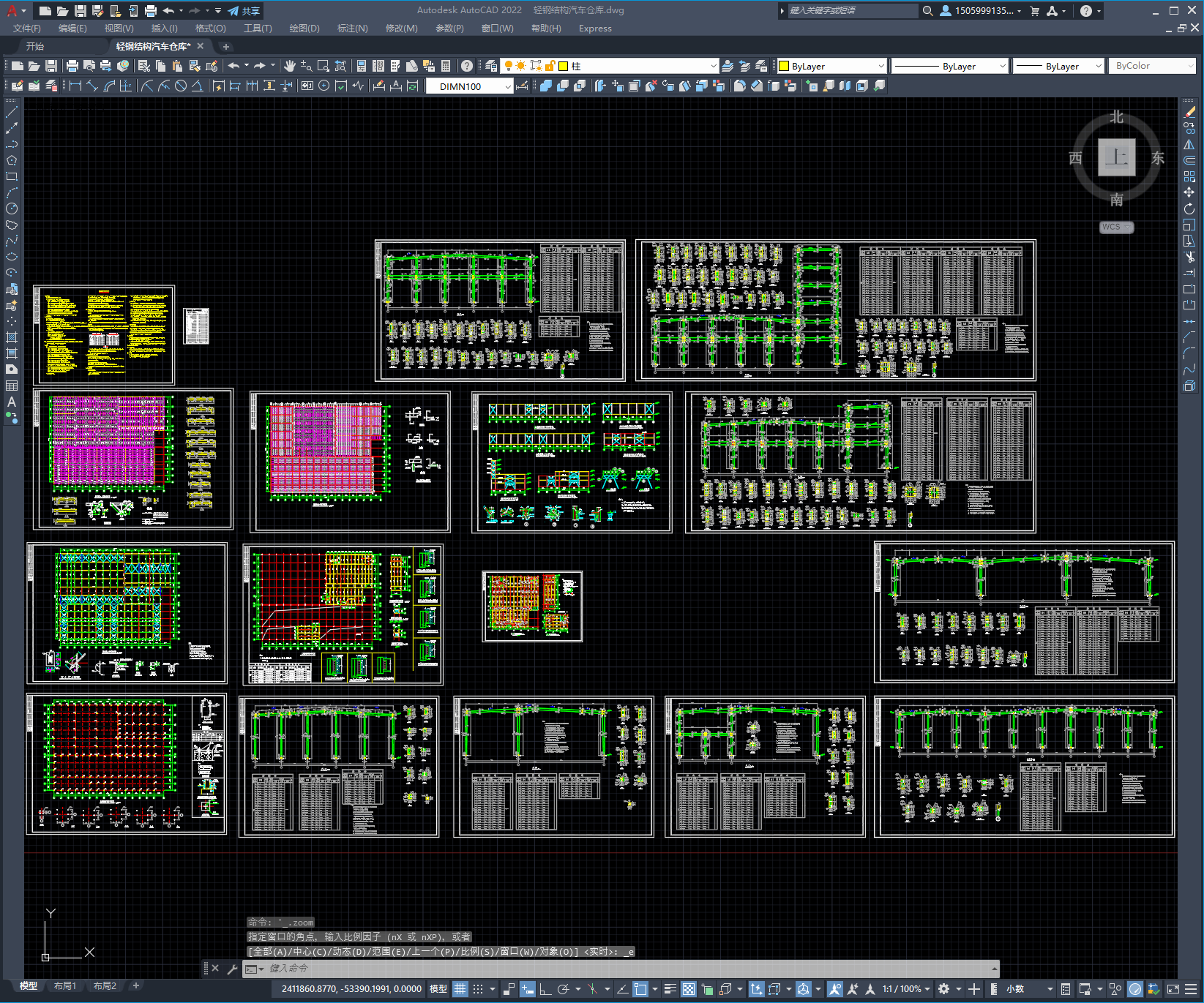
Task: Toggle transparency display in status bar
Action: point(689,989)
